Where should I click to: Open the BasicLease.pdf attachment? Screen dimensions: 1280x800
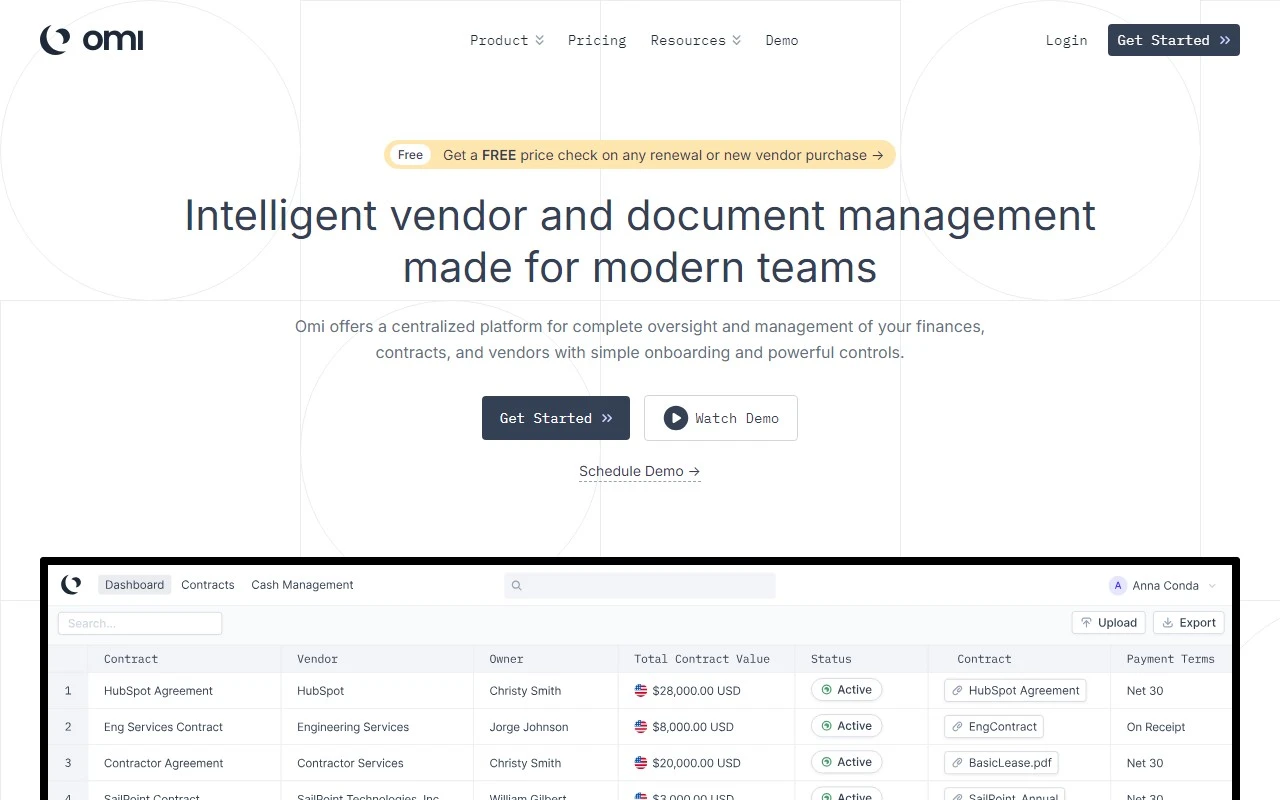click(1001, 762)
